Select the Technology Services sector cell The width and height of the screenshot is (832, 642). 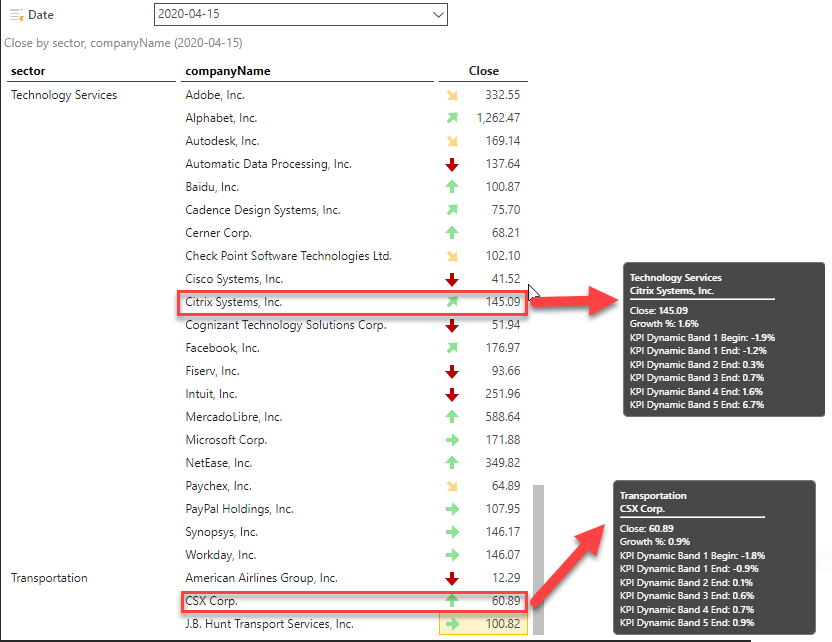click(64, 95)
